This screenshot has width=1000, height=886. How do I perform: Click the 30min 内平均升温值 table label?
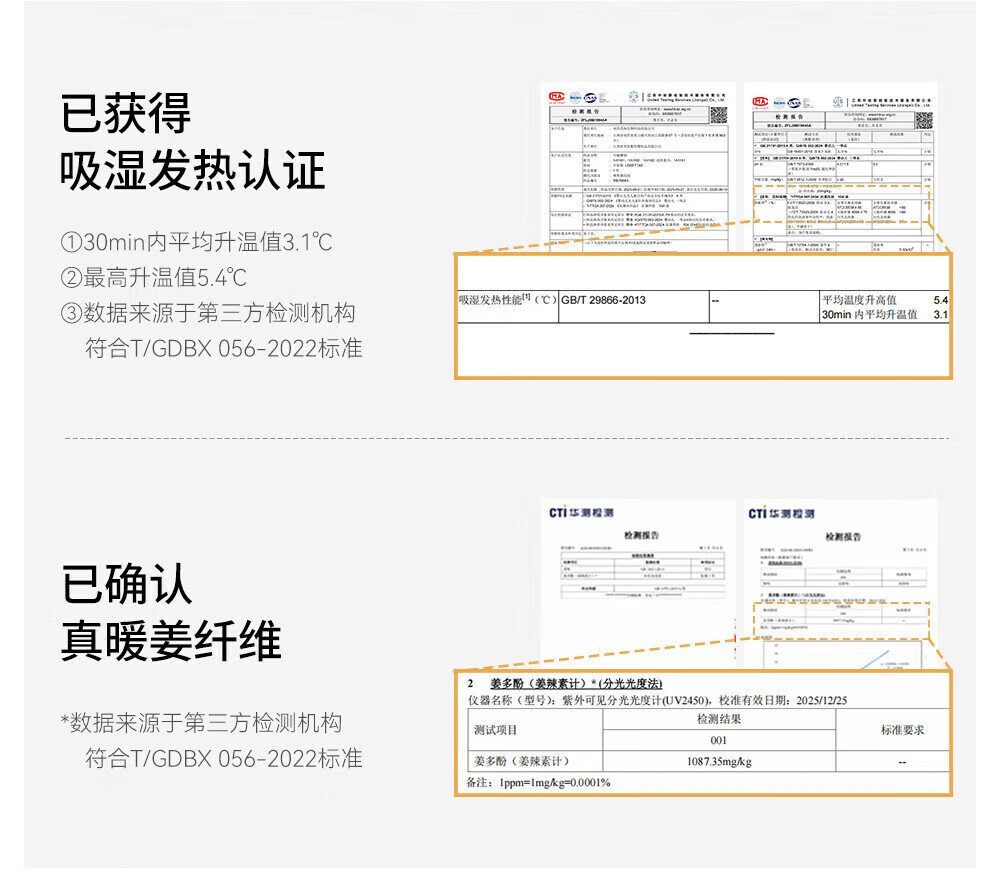(x=869, y=314)
